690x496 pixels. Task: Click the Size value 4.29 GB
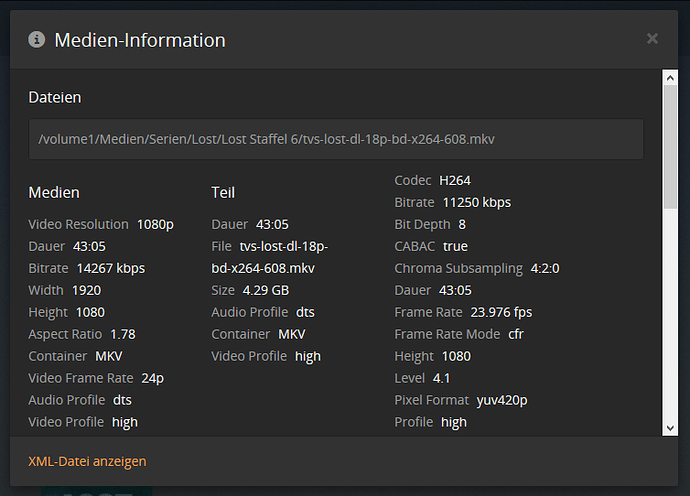point(265,290)
